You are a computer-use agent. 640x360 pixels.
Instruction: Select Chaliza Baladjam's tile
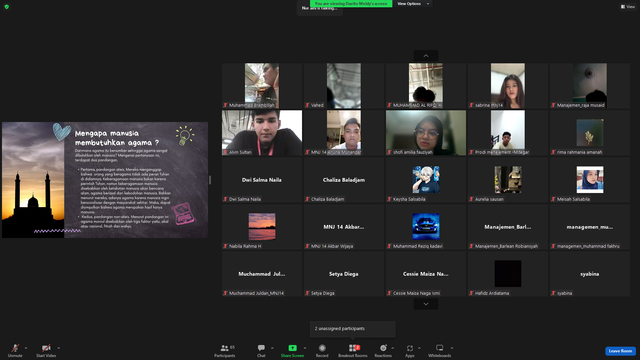344,180
